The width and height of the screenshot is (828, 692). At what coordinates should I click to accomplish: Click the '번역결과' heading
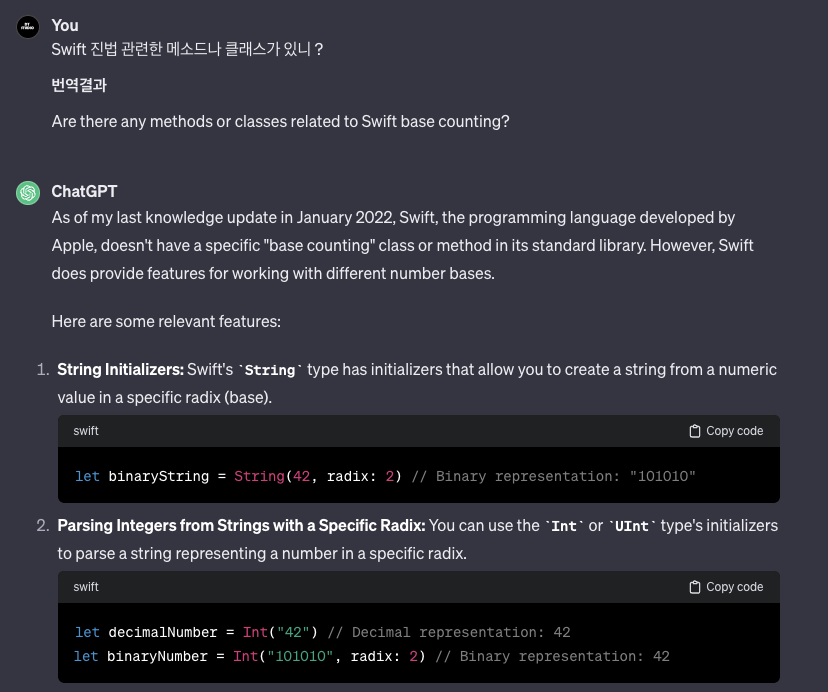(79, 85)
